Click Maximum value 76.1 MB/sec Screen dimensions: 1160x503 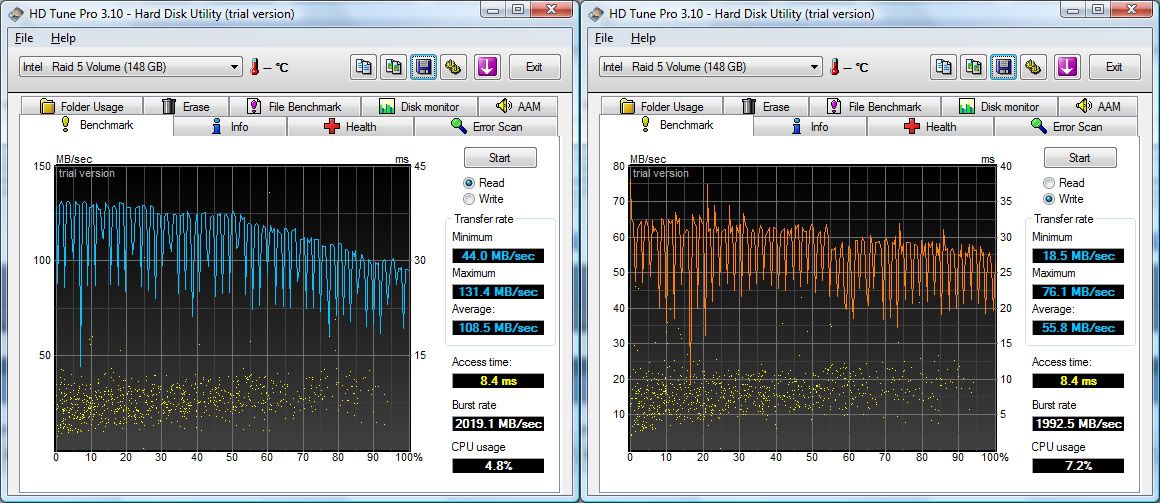(1078, 291)
